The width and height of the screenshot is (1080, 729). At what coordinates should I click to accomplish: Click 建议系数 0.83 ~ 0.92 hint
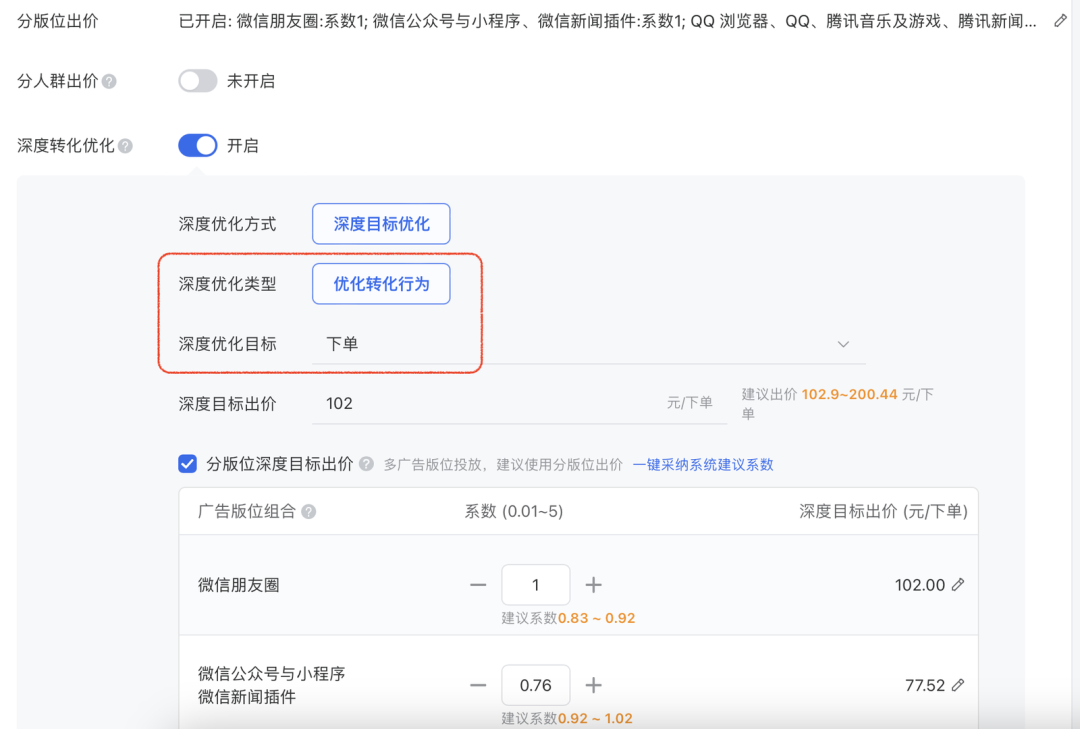point(568,618)
